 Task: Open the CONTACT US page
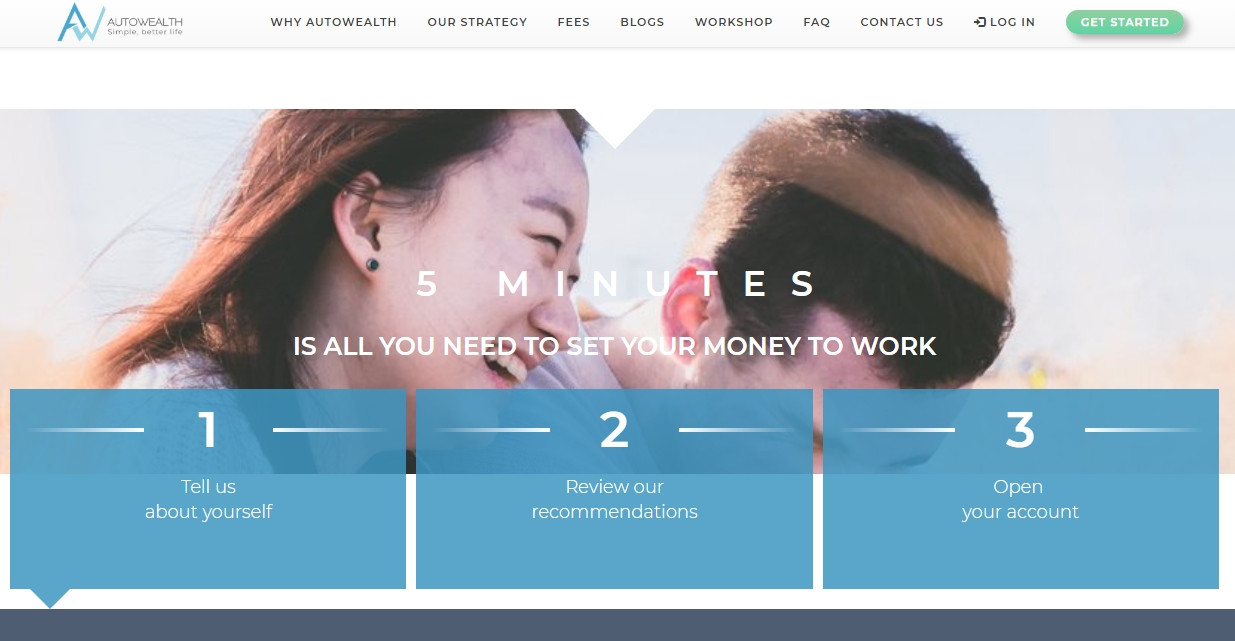[x=902, y=22]
